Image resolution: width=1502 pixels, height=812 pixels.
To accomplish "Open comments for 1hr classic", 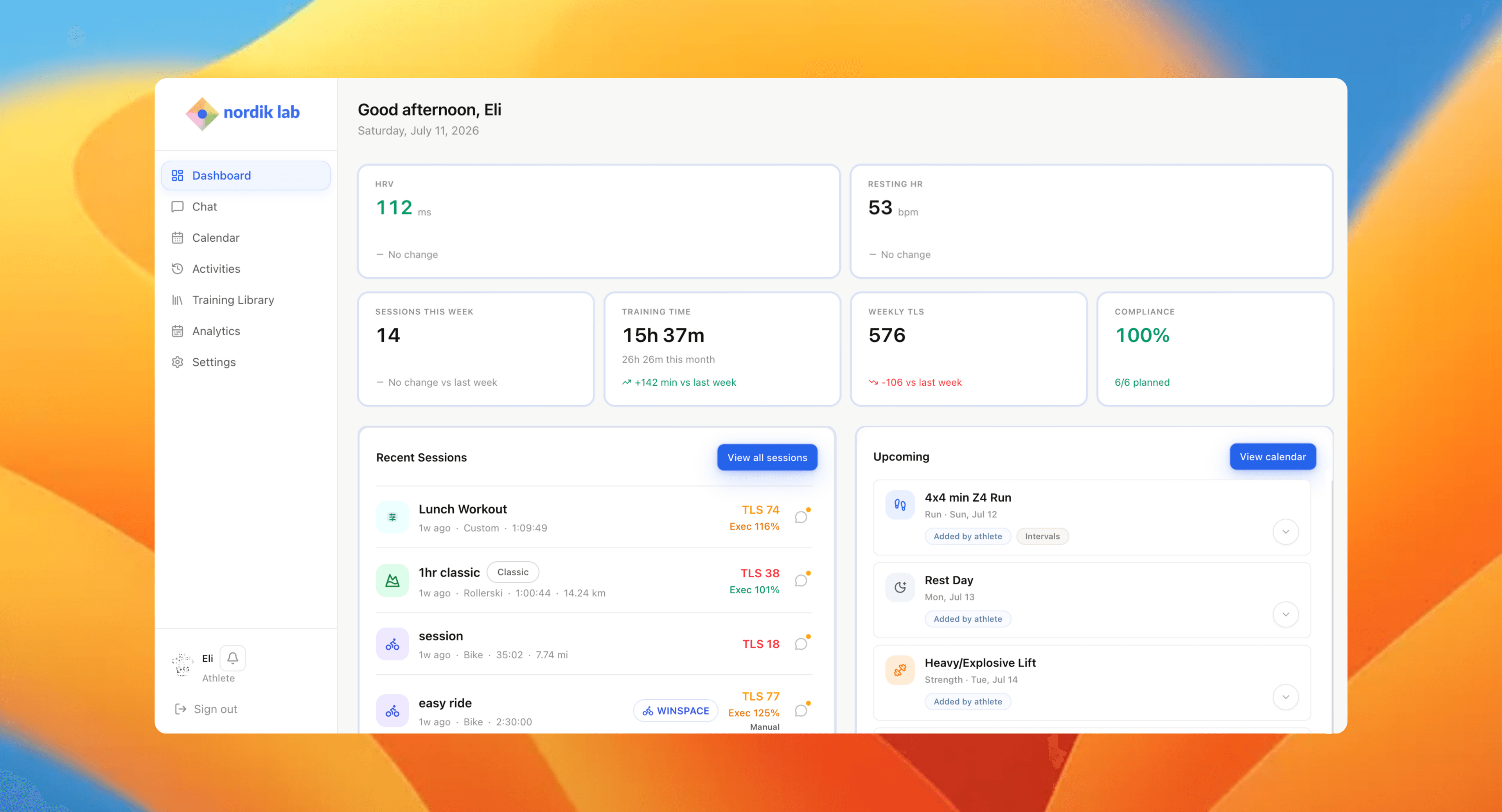I will click(802, 580).
